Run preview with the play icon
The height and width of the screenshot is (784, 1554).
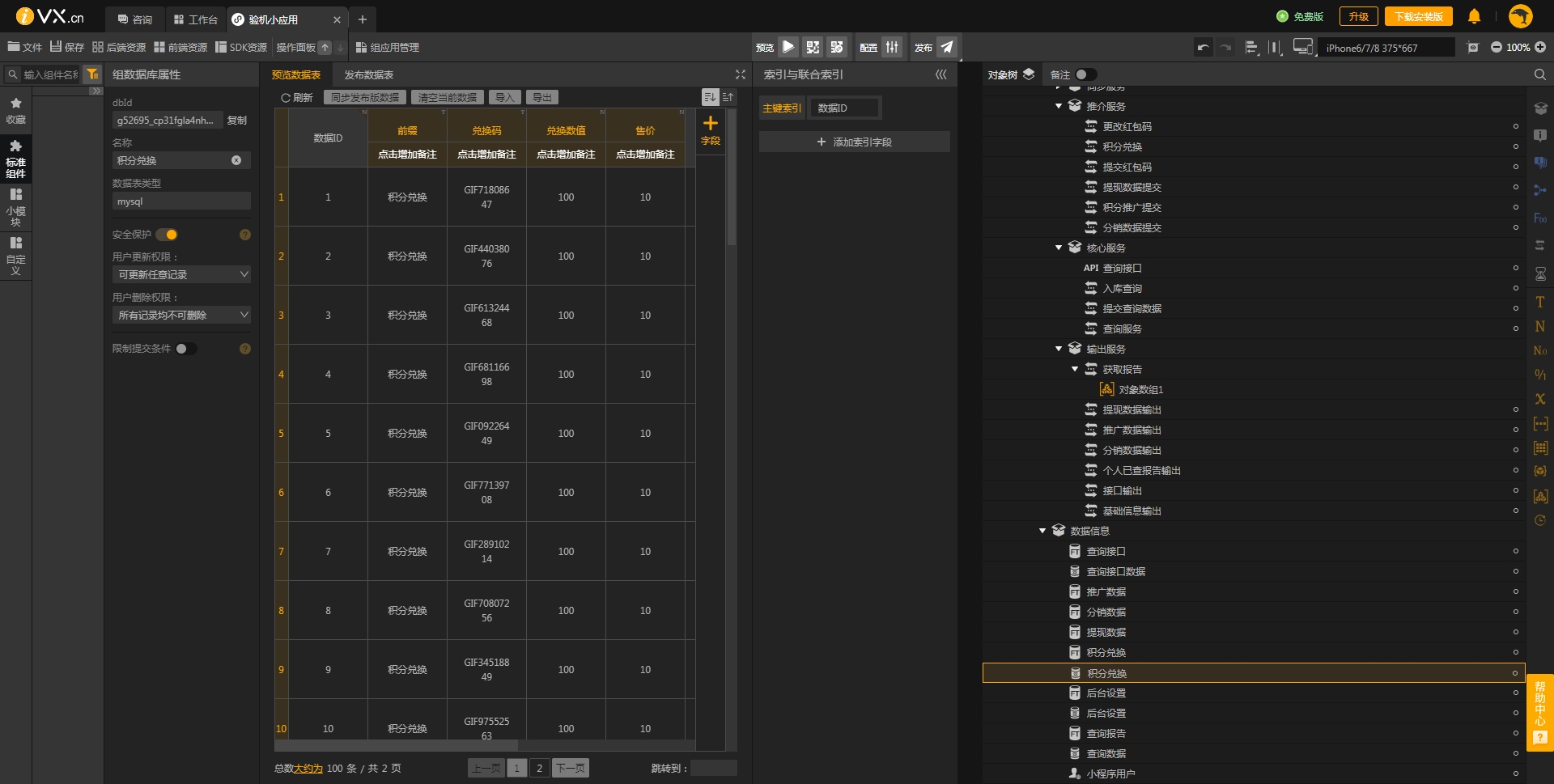click(788, 47)
